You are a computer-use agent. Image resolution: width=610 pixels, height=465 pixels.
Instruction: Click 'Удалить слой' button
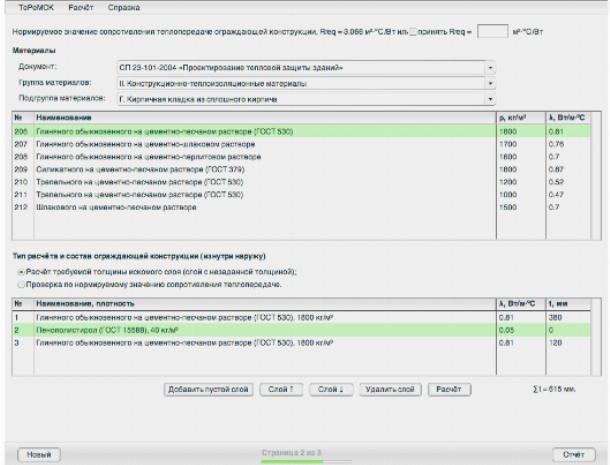click(389, 388)
